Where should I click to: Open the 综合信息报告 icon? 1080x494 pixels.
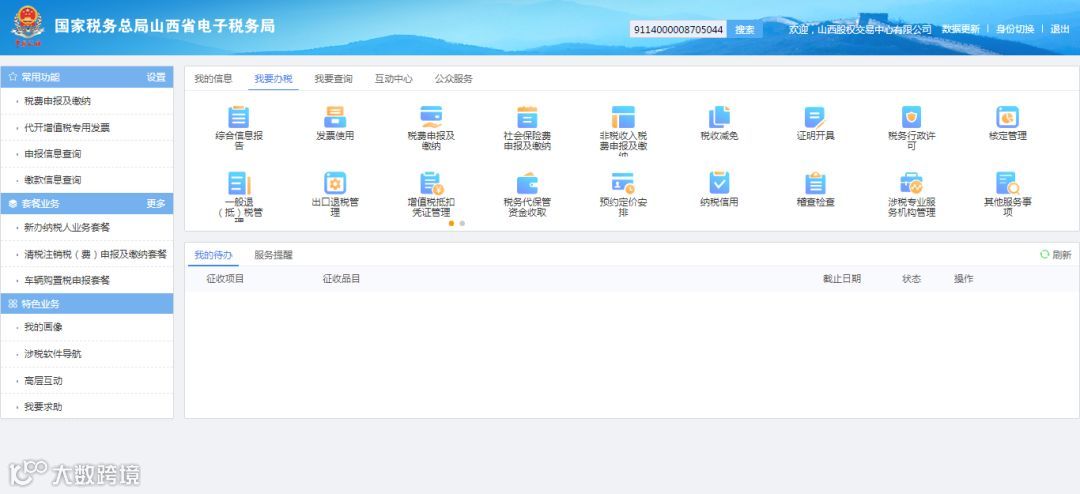point(238,116)
